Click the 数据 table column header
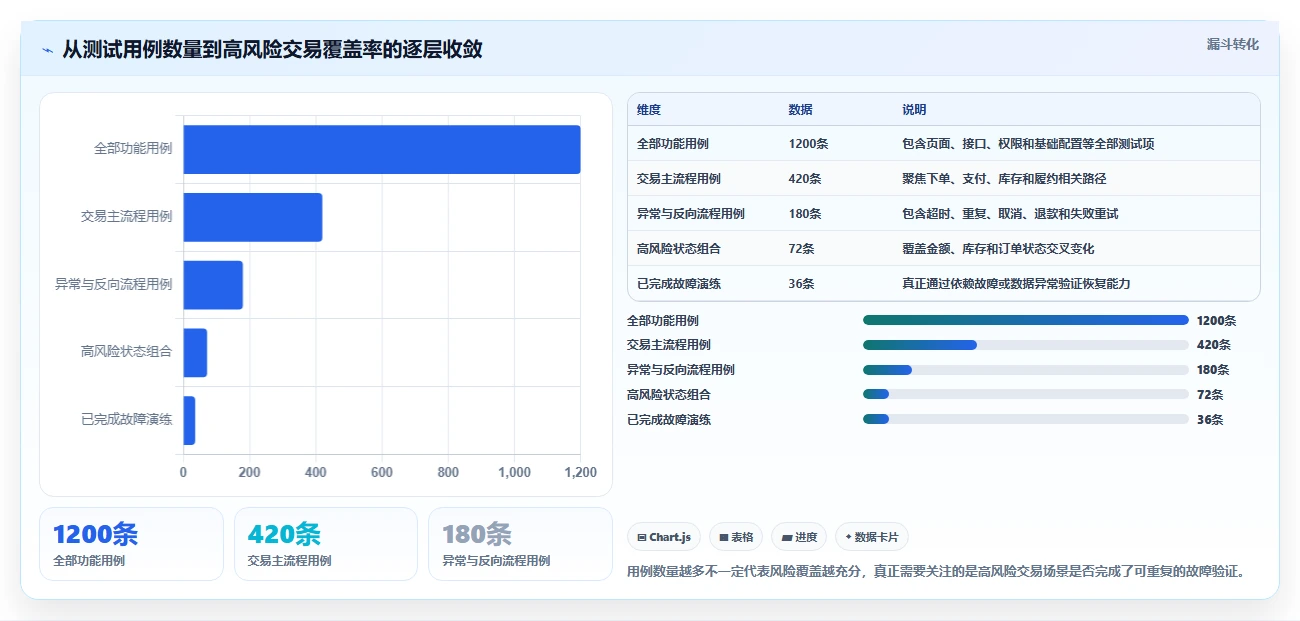 coord(800,110)
